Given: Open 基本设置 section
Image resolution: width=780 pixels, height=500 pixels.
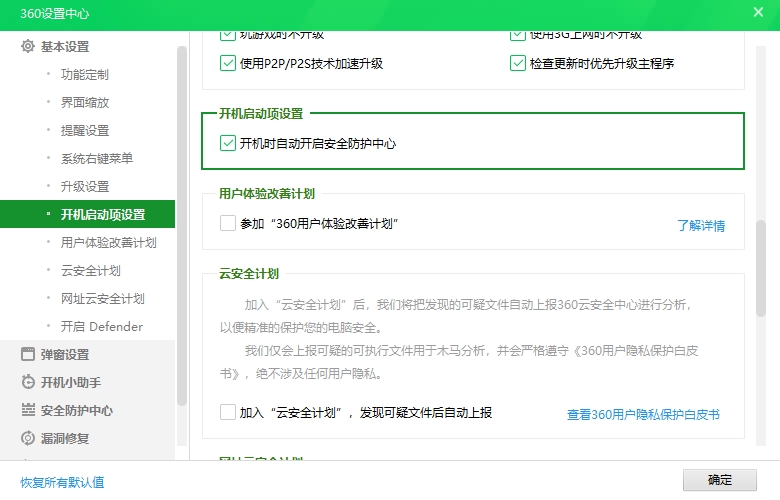Looking at the screenshot, I should click(x=65, y=47).
